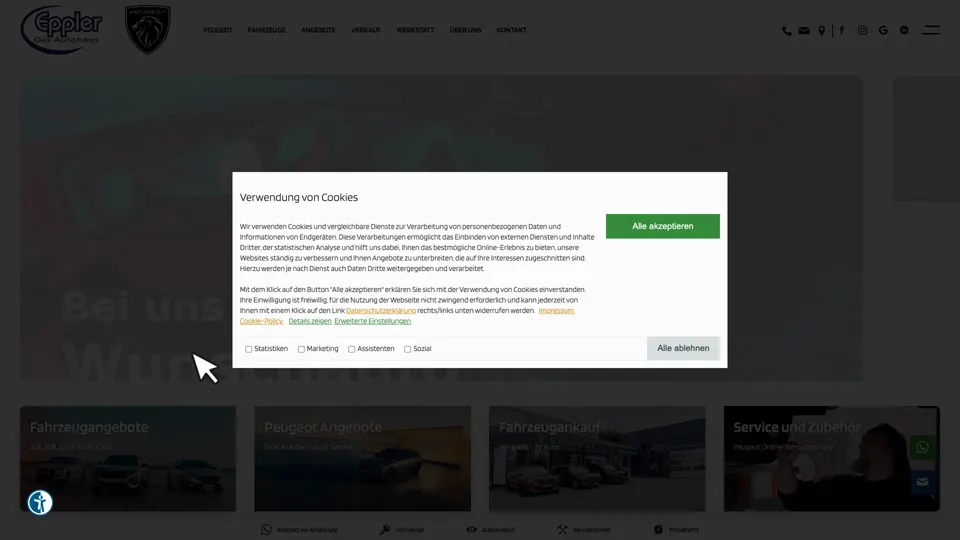Click the WhatsApp icon in the bottom bar
The width and height of the screenshot is (960, 540).
click(x=266, y=530)
